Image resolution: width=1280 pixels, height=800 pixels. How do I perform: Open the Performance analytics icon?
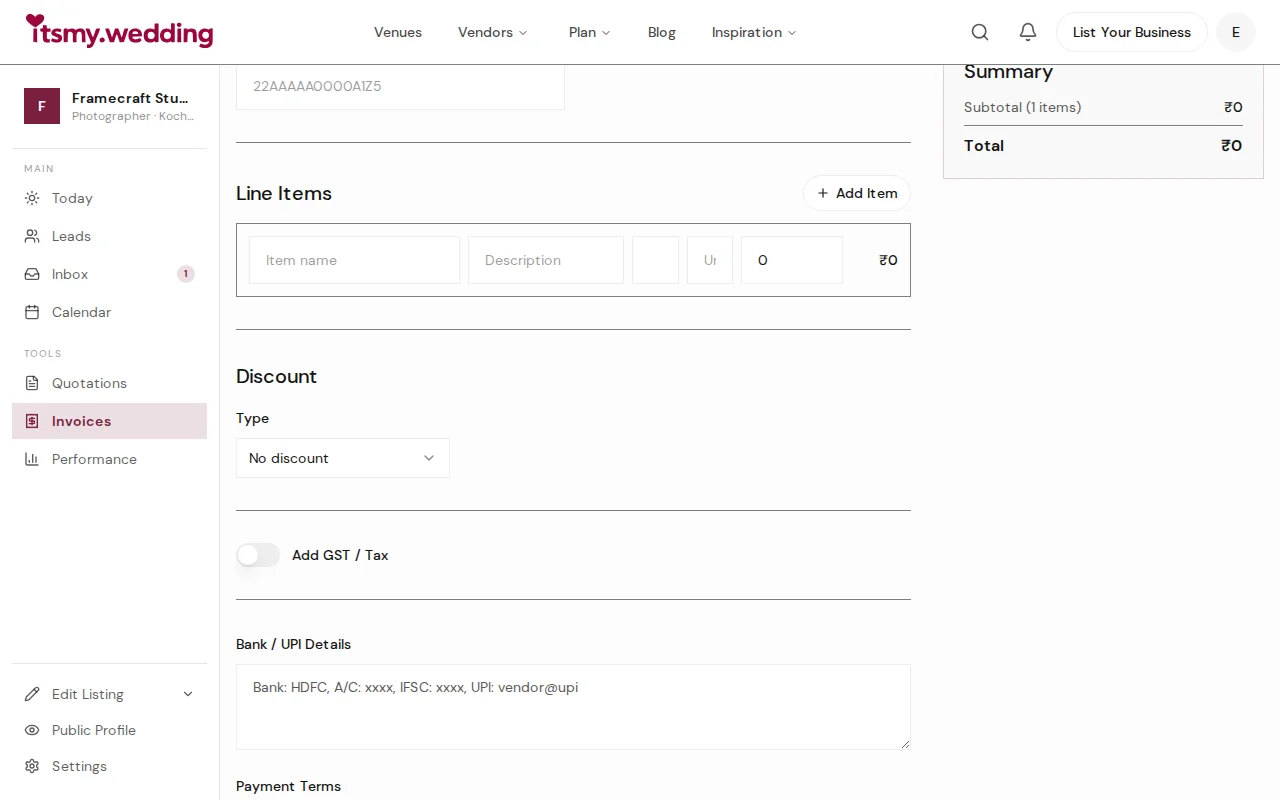[33, 459]
